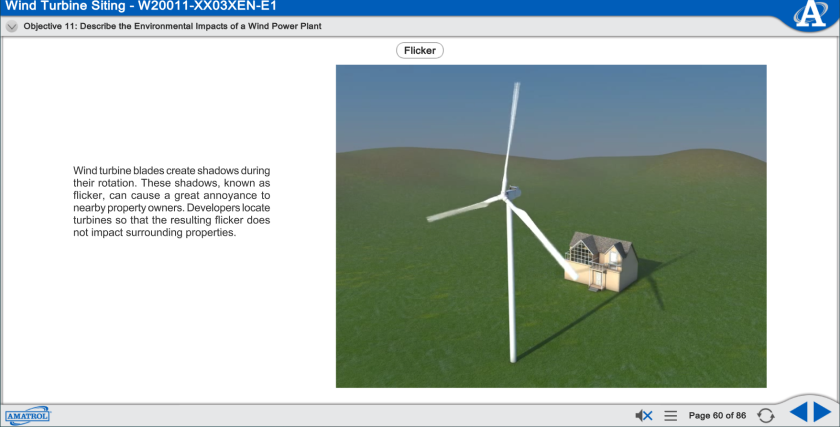Expand the Objective 11 dropdown chevron
This screenshot has height=427, width=840.
pyautogui.click(x=11, y=26)
